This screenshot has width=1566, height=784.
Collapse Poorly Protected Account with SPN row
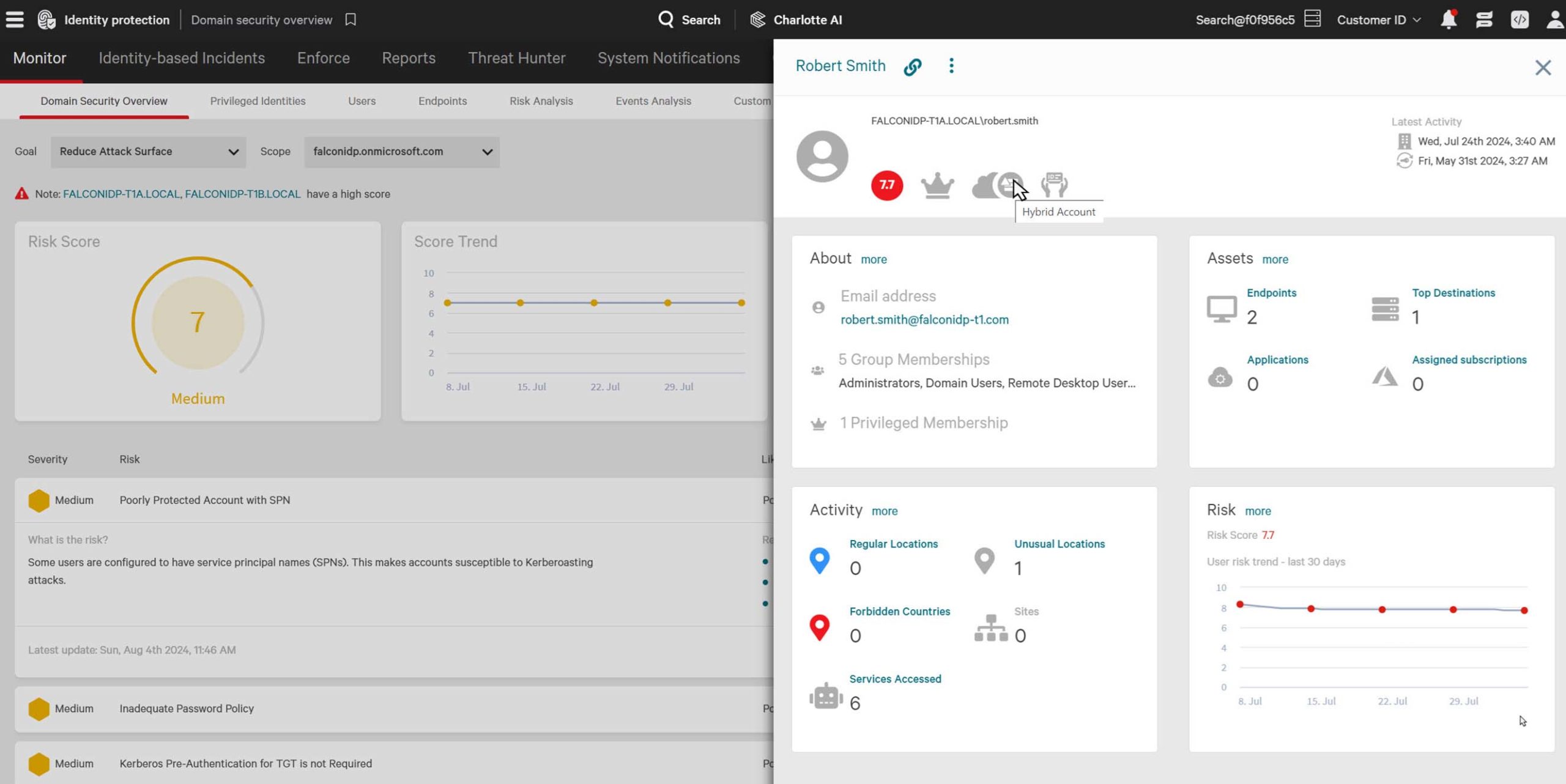tap(394, 500)
